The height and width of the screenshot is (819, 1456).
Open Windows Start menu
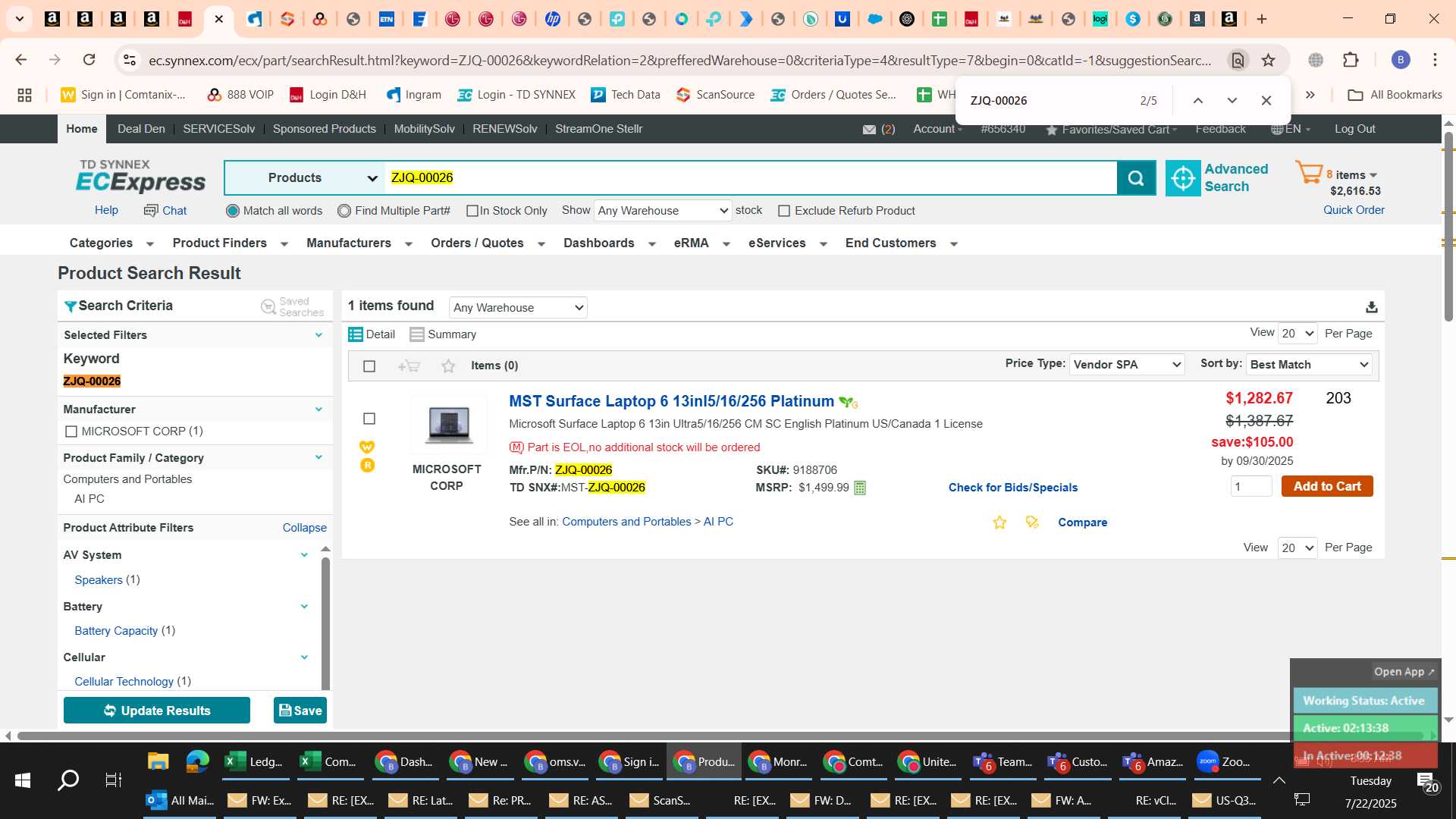pos(23,780)
